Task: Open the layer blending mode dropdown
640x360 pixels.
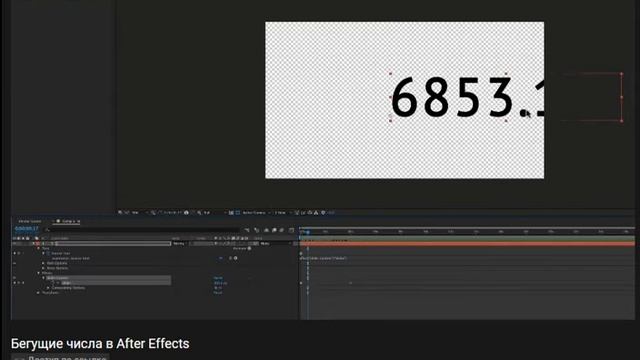Action: pyautogui.click(x=181, y=244)
